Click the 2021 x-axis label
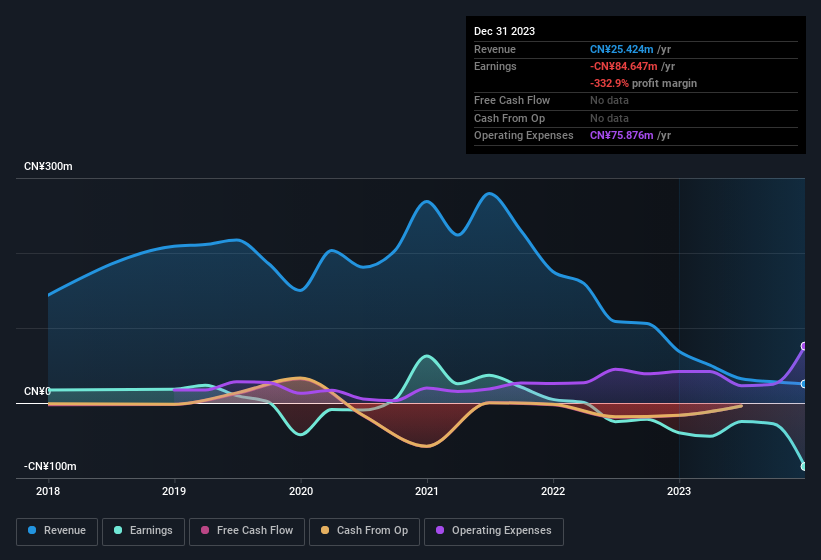821x560 pixels. pyautogui.click(x=427, y=491)
